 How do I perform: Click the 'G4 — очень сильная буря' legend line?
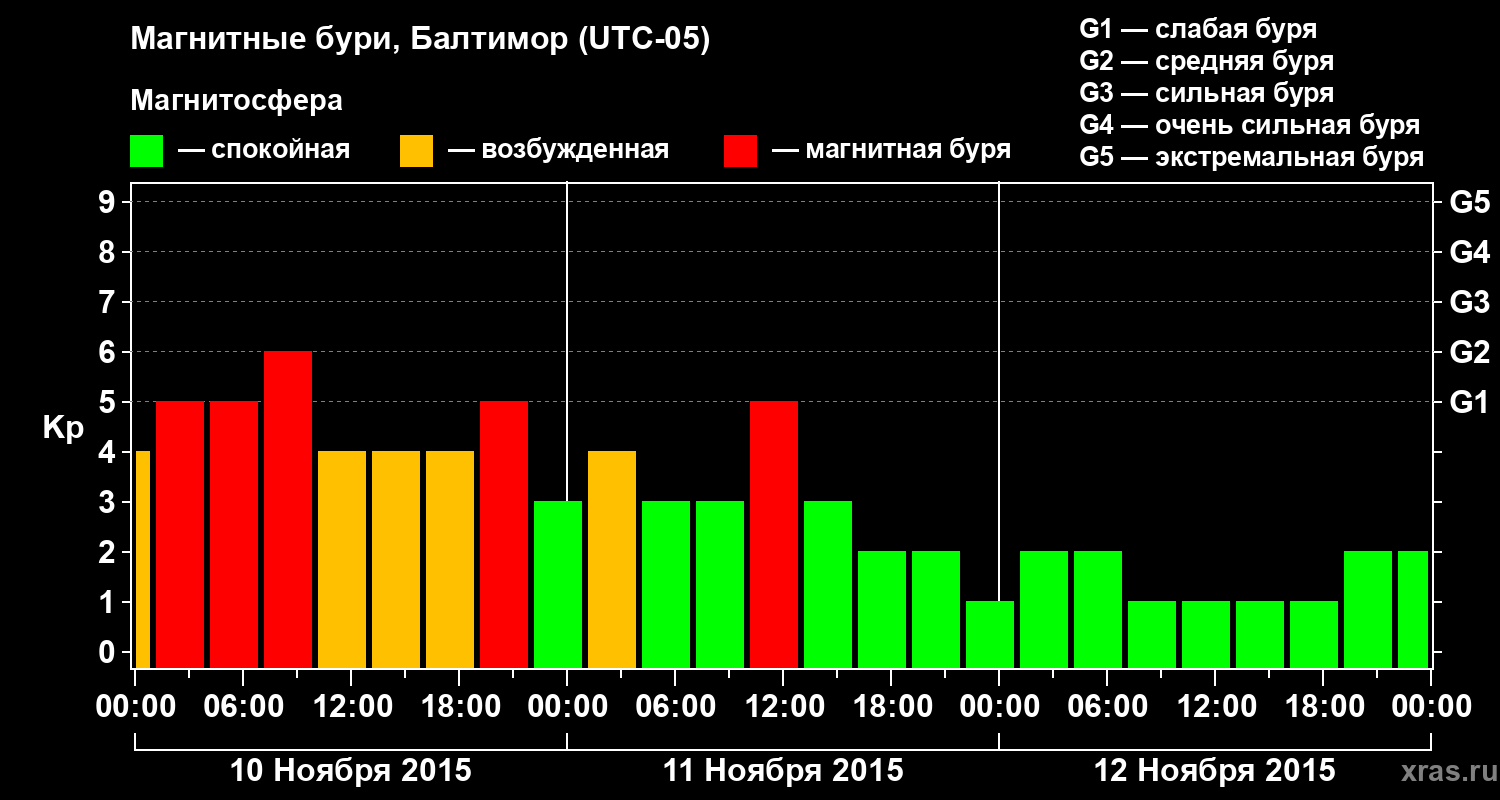[x=1249, y=125]
